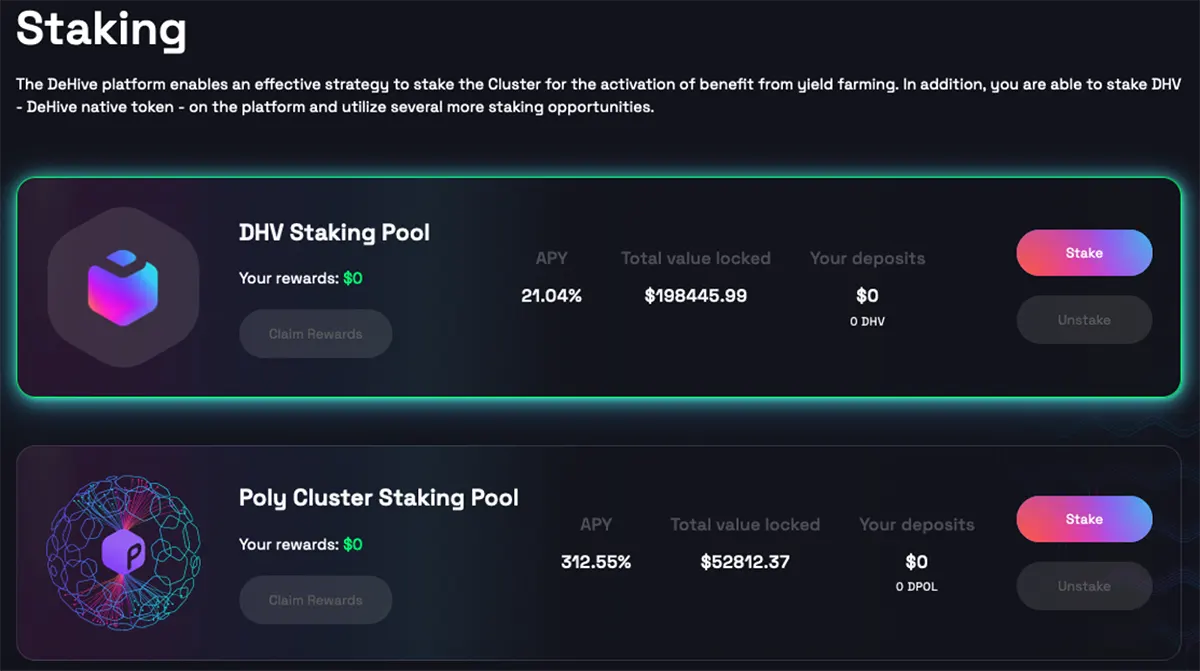
Task: Click the Staking page heading
Action: pyautogui.click(x=101, y=29)
